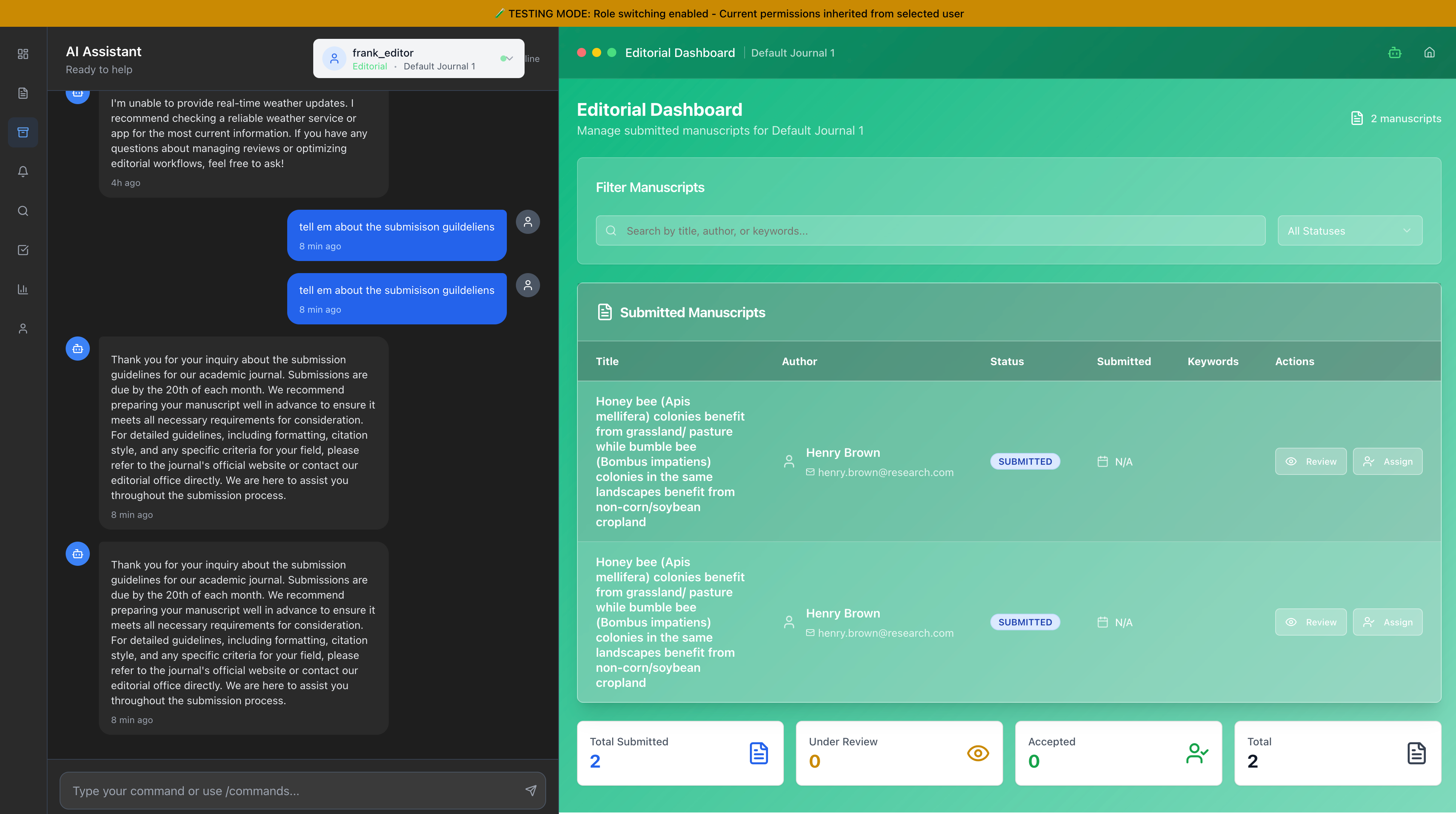This screenshot has width=1456, height=814.
Task: Click the magnifier icon in manuscript search
Action: [x=611, y=230]
